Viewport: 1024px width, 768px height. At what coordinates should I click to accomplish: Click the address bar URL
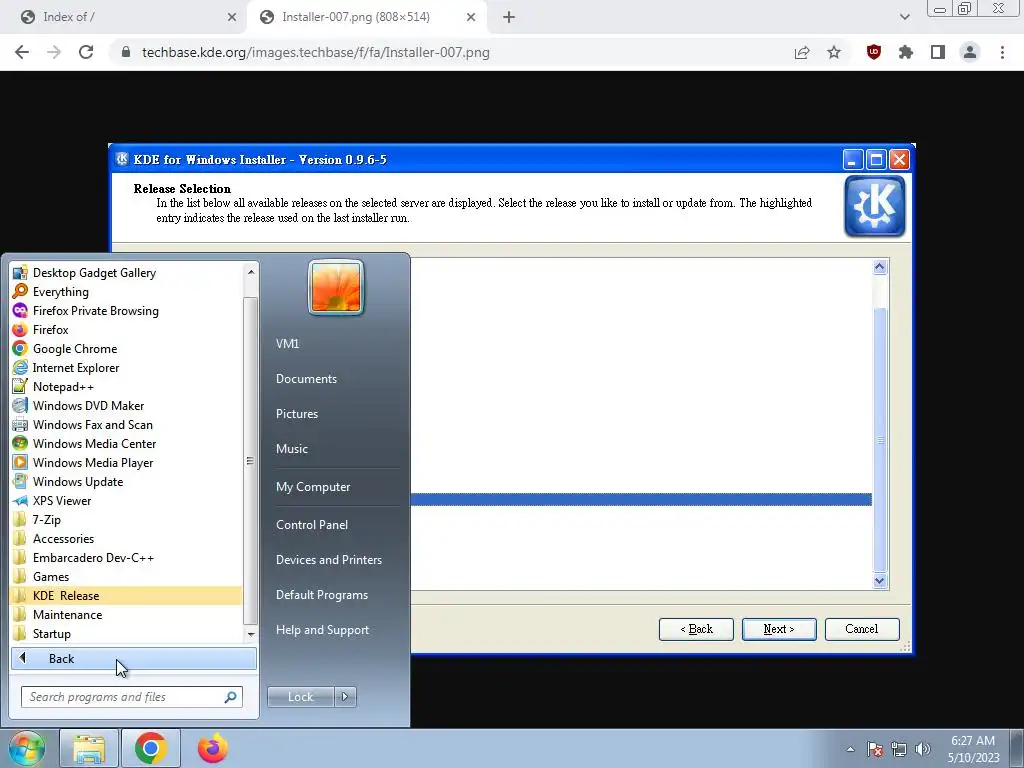coord(315,52)
